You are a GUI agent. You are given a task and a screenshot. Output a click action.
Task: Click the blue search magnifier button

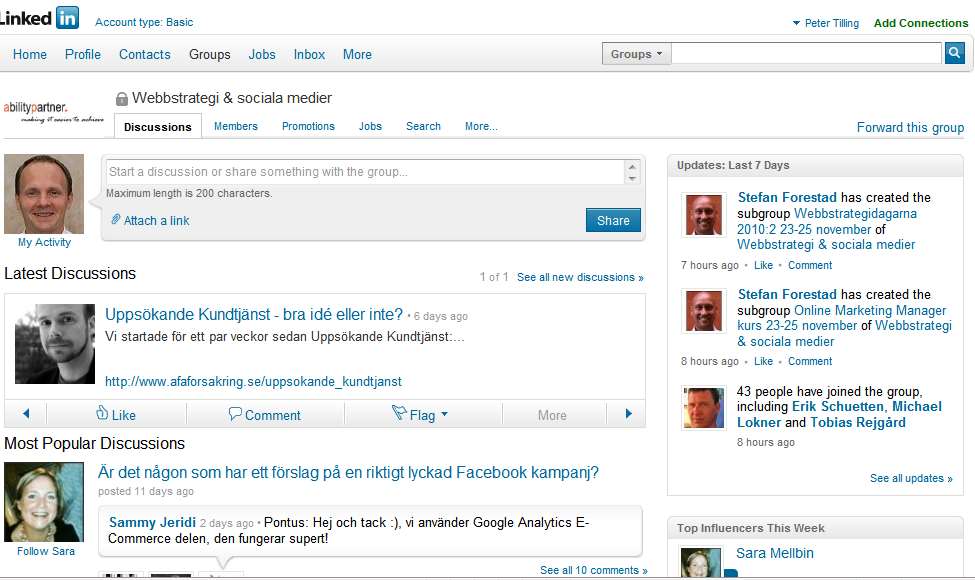(x=954, y=53)
